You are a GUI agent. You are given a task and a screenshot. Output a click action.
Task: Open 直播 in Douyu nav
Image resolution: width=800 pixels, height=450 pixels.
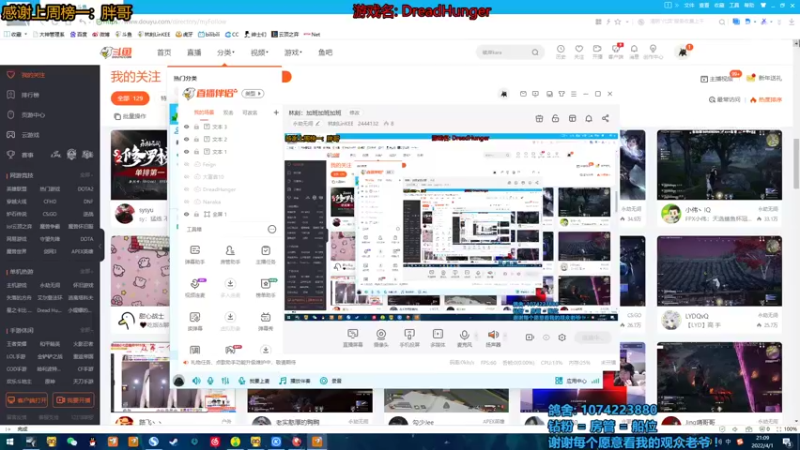194,53
